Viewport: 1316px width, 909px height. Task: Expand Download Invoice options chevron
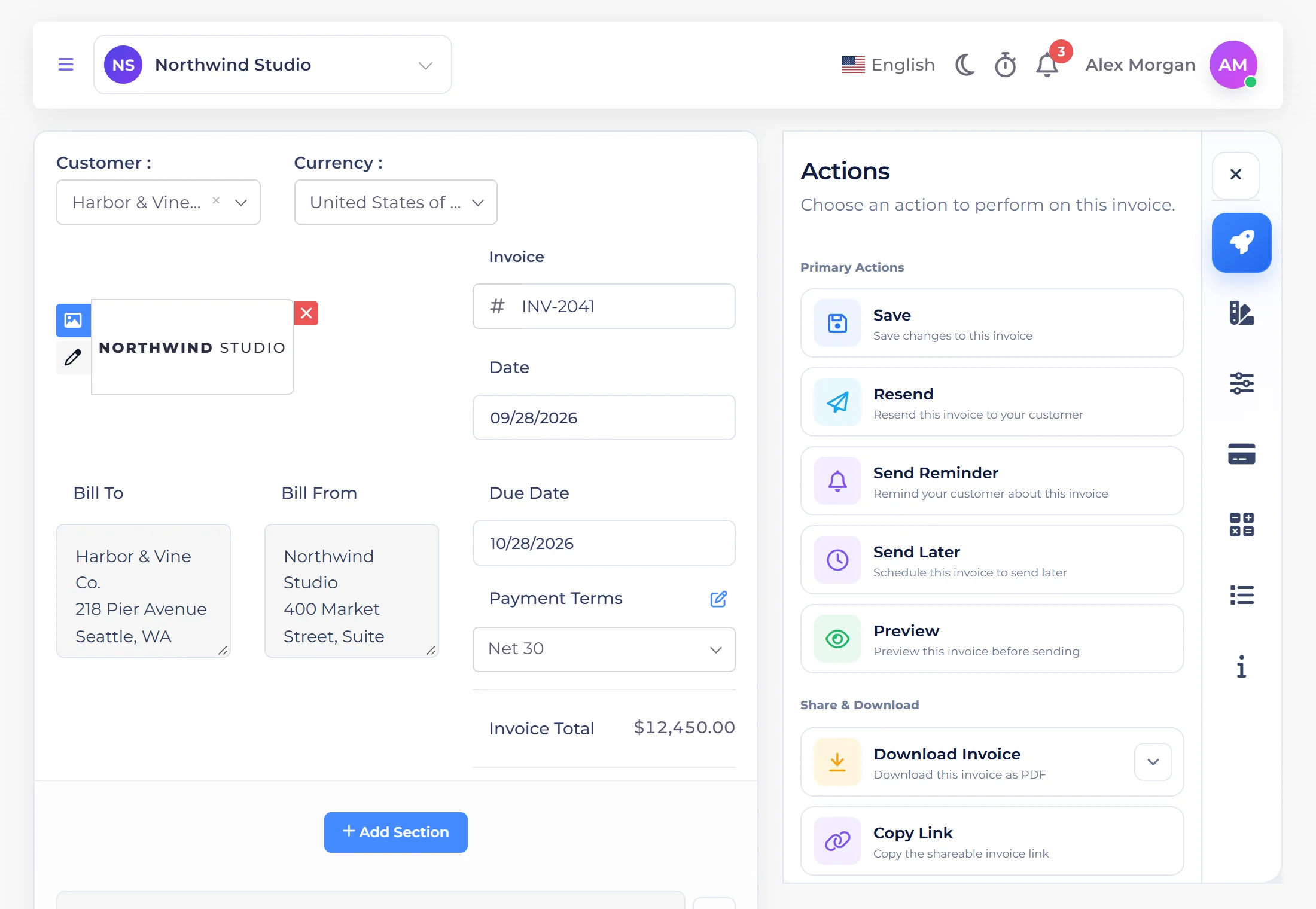coord(1153,762)
